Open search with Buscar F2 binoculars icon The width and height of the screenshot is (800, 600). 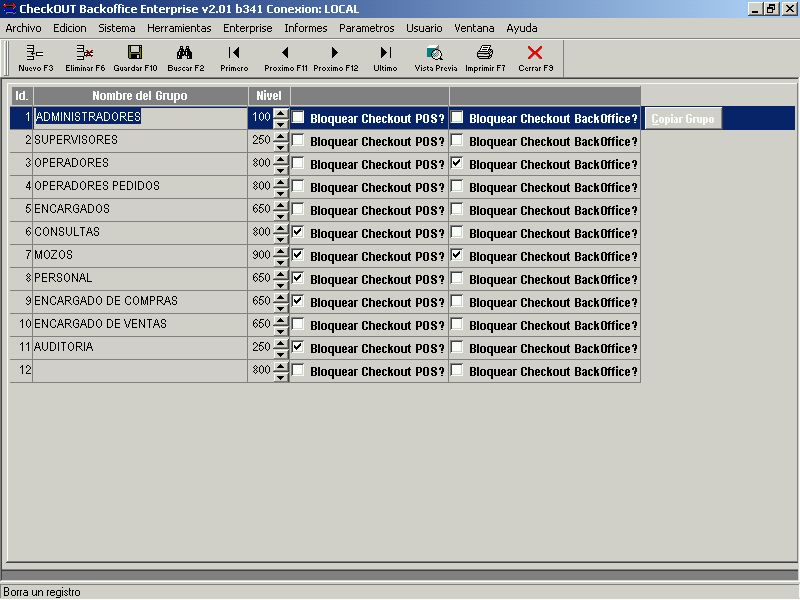click(x=185, y=58)
